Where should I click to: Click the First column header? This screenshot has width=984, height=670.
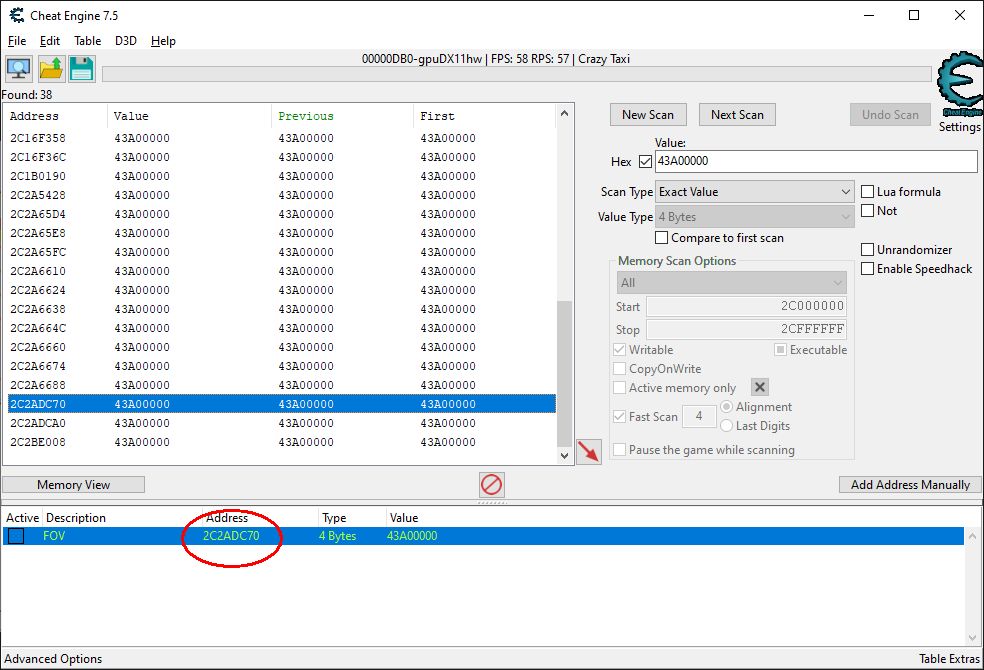pyautogui.click(x=484, y=116)
